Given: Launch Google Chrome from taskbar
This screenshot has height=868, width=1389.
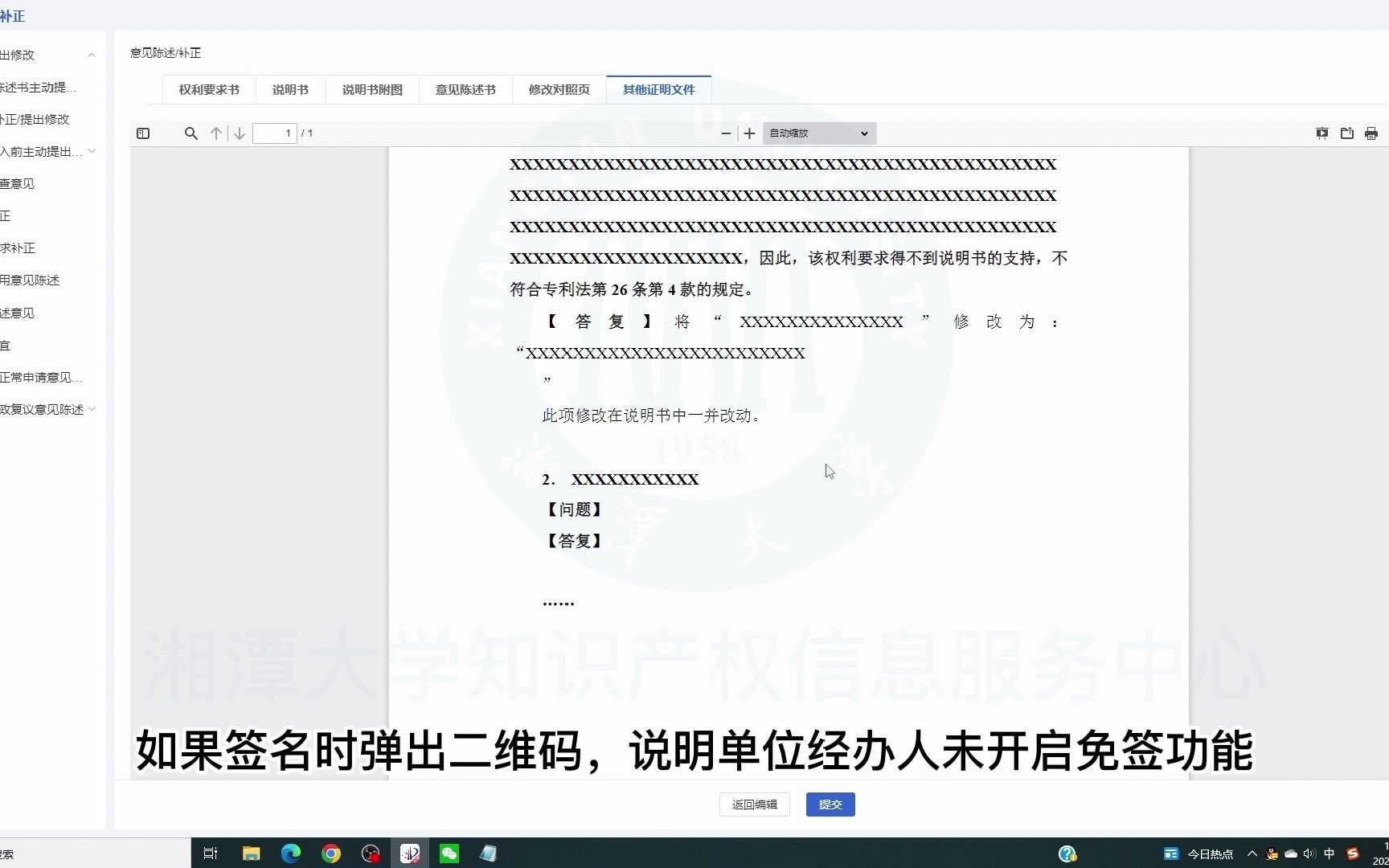Looking at the screenshot, I should (330, 854).
